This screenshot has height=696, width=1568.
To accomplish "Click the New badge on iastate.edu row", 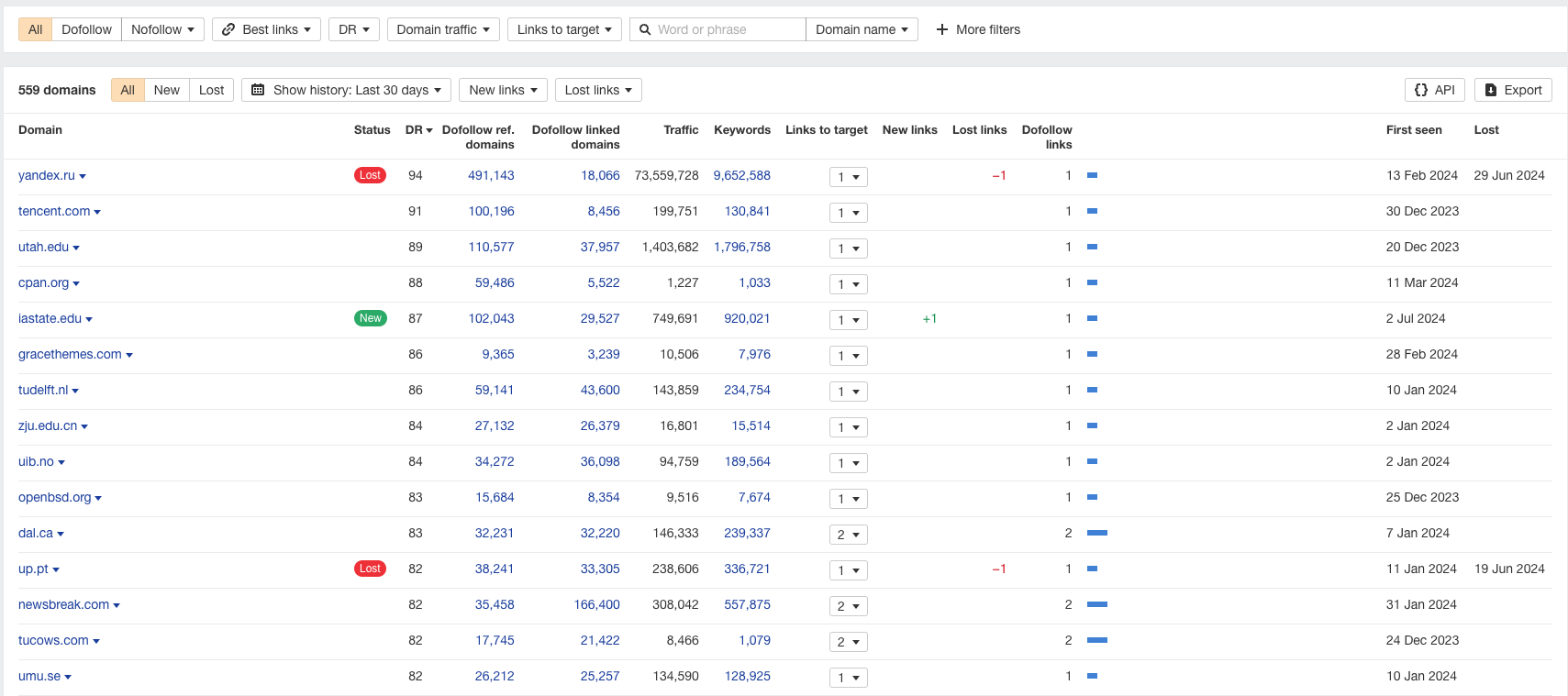I will (x=371, y=318).
